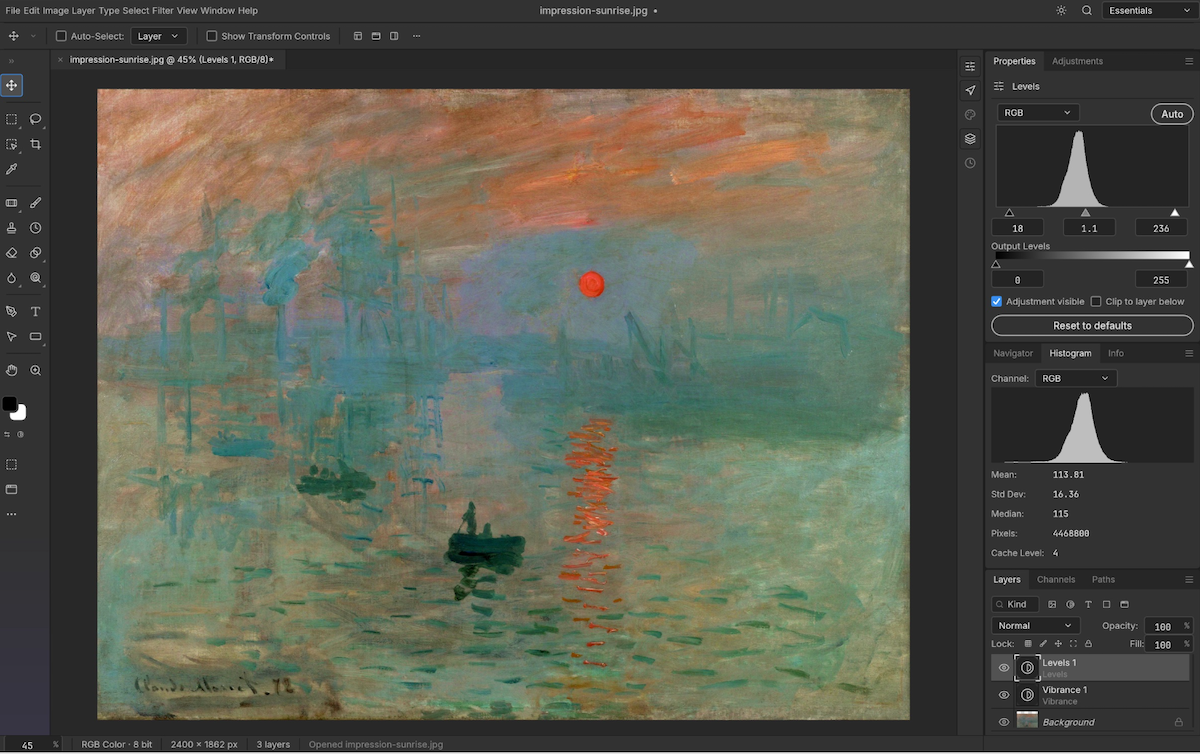The height and width of the screenshot is (754, 1200).
Task: Click the layer Opacity value field
Action: [x=1162, y=627]
